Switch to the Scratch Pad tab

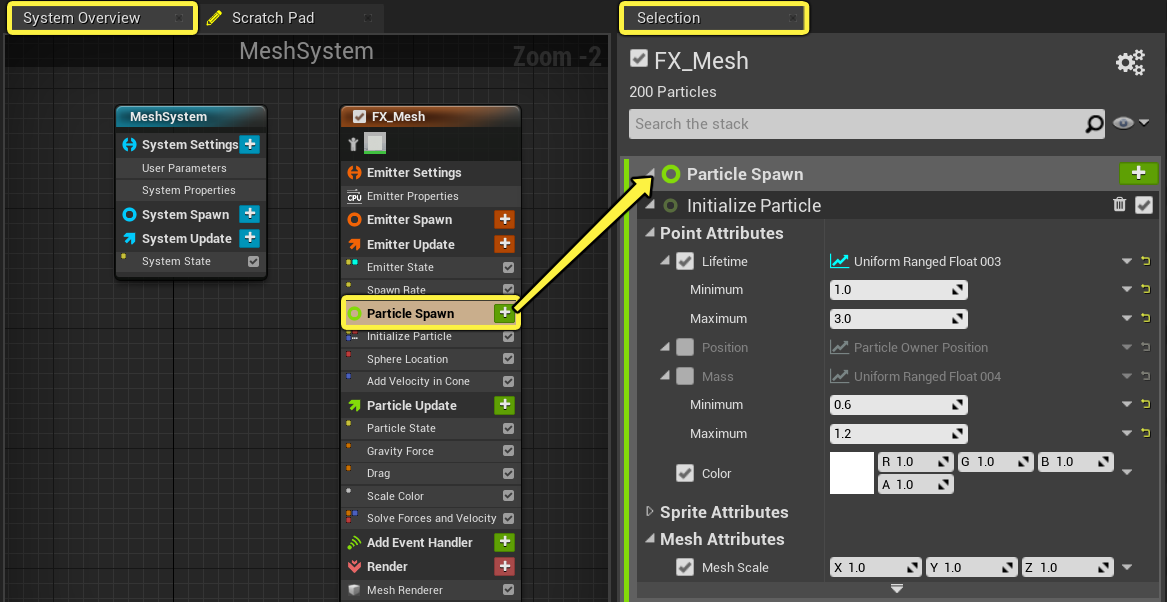click(x=273, y=18)
